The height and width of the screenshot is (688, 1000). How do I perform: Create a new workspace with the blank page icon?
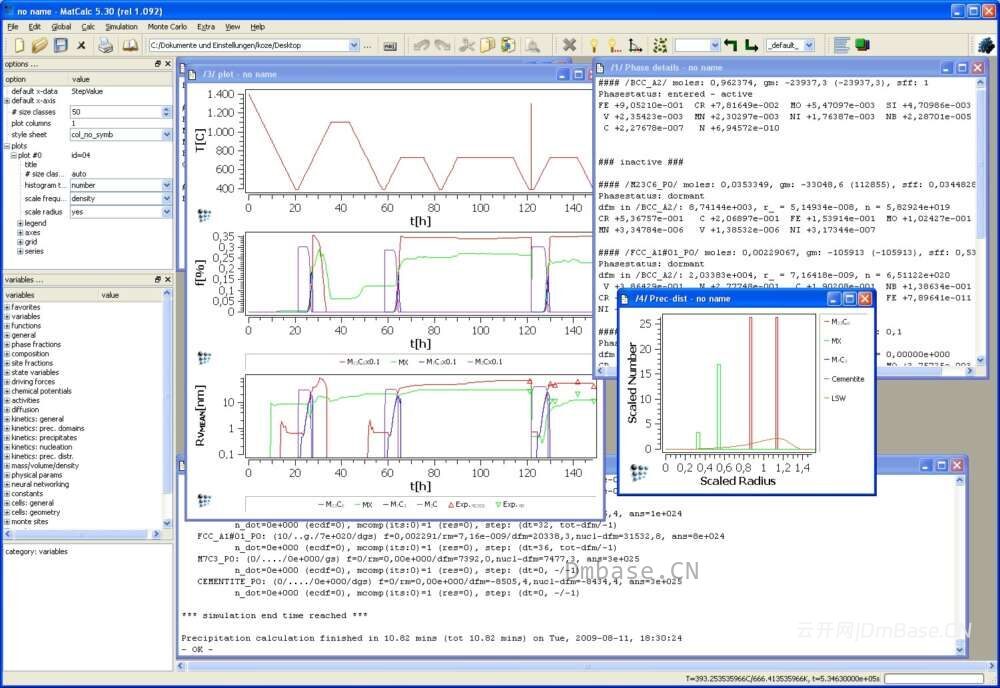click(x=19, y=45)
